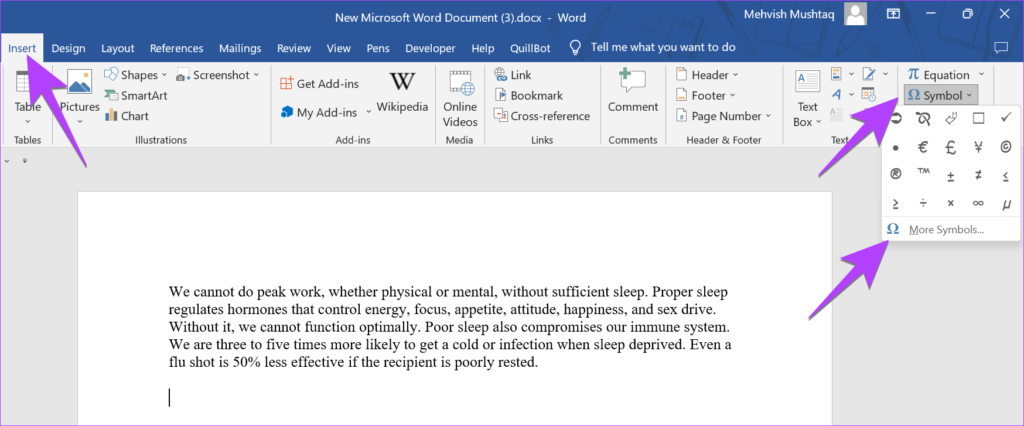
Task: Insert the greater-than-or-equal symbol
Action: 895,203
